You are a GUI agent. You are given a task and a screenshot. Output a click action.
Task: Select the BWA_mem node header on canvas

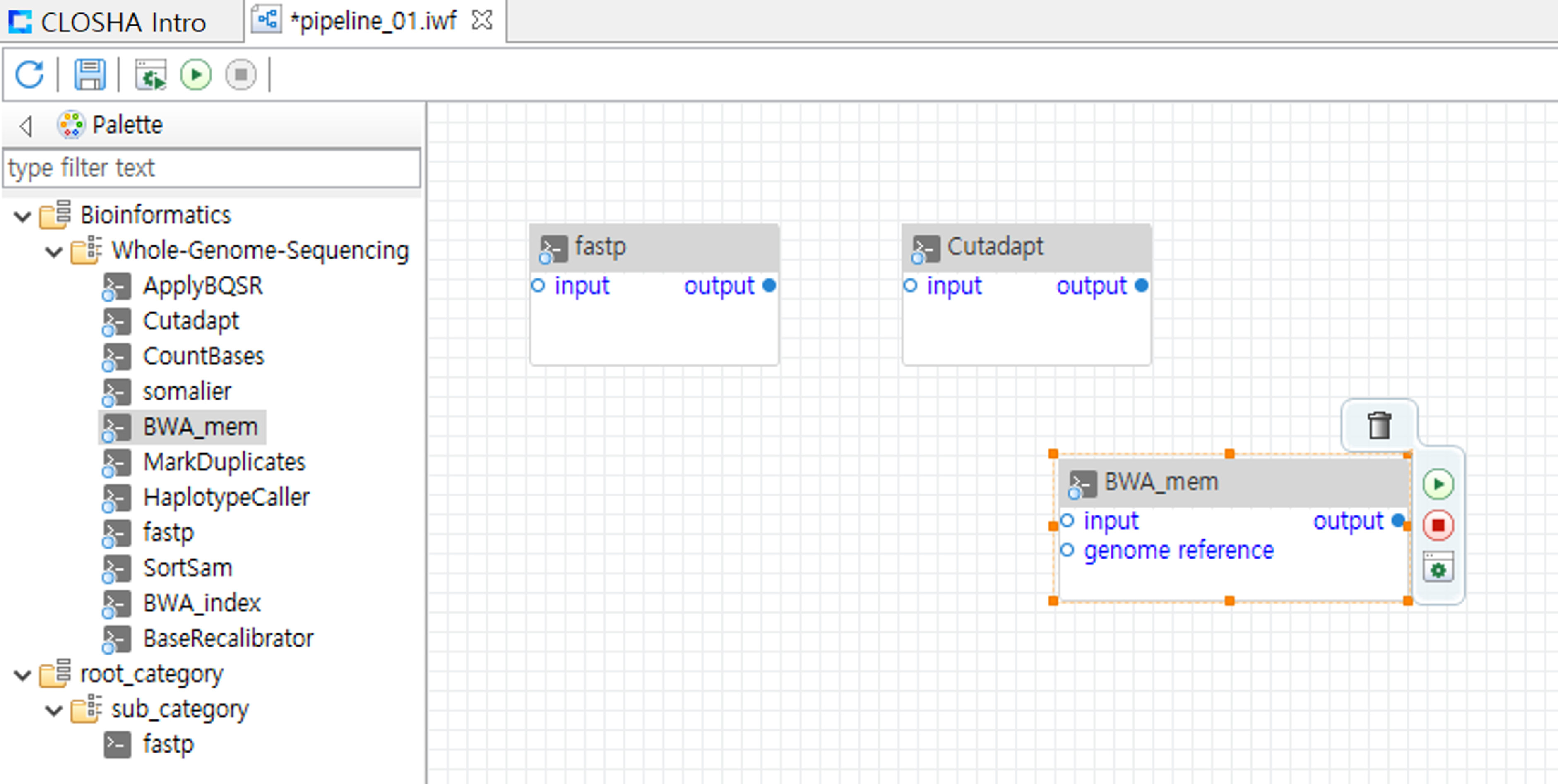click(x=1234, y=483)
